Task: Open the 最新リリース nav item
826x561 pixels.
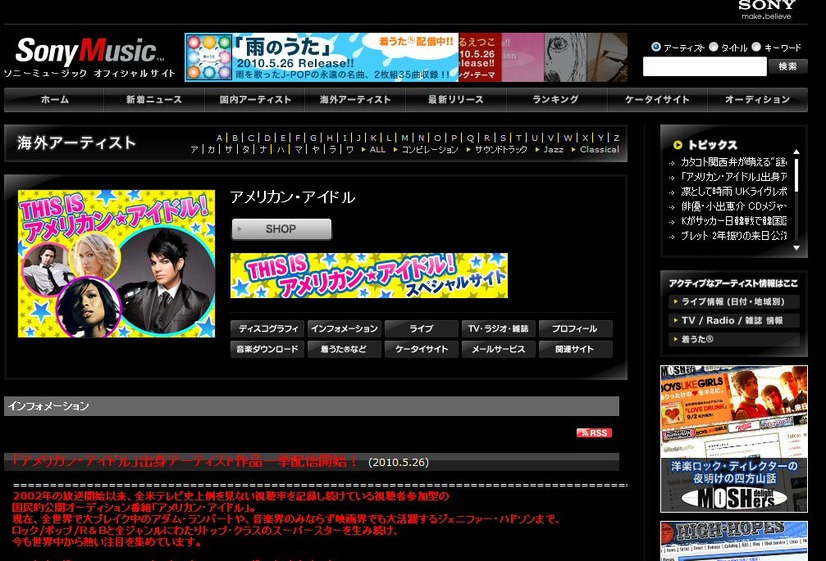Action: coord(456,100)
